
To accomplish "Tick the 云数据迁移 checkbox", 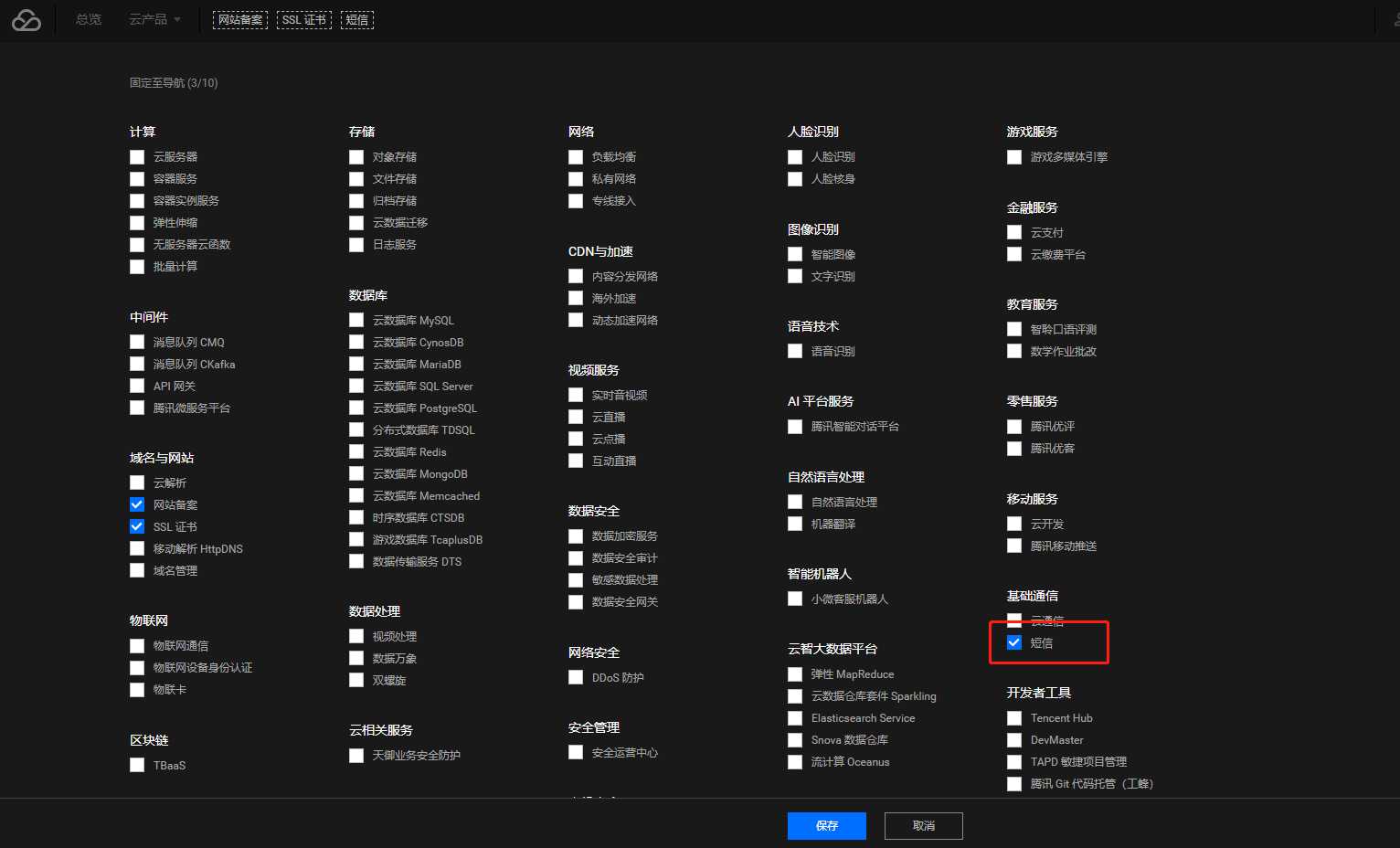I will click(356, 223).
